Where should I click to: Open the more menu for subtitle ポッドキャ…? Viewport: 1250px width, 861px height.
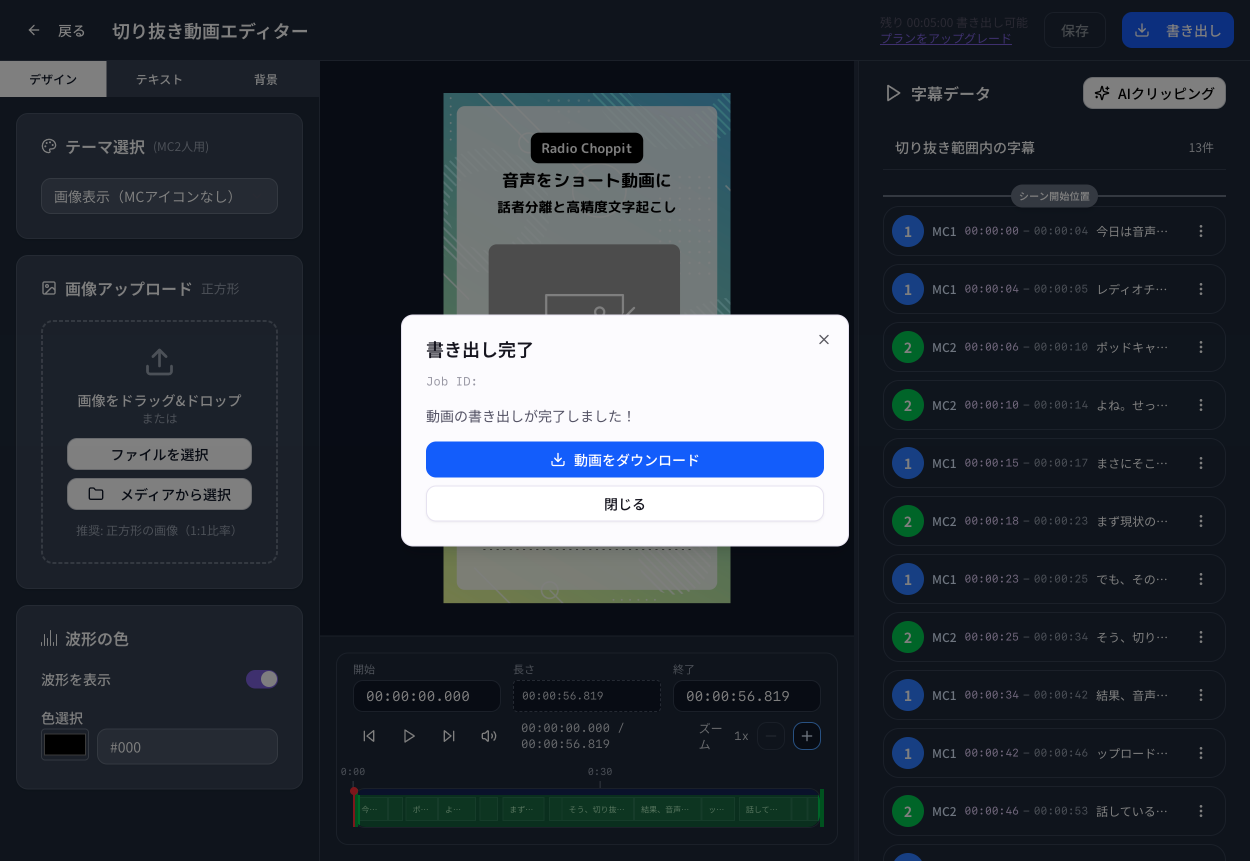[x=1201, y=347]
